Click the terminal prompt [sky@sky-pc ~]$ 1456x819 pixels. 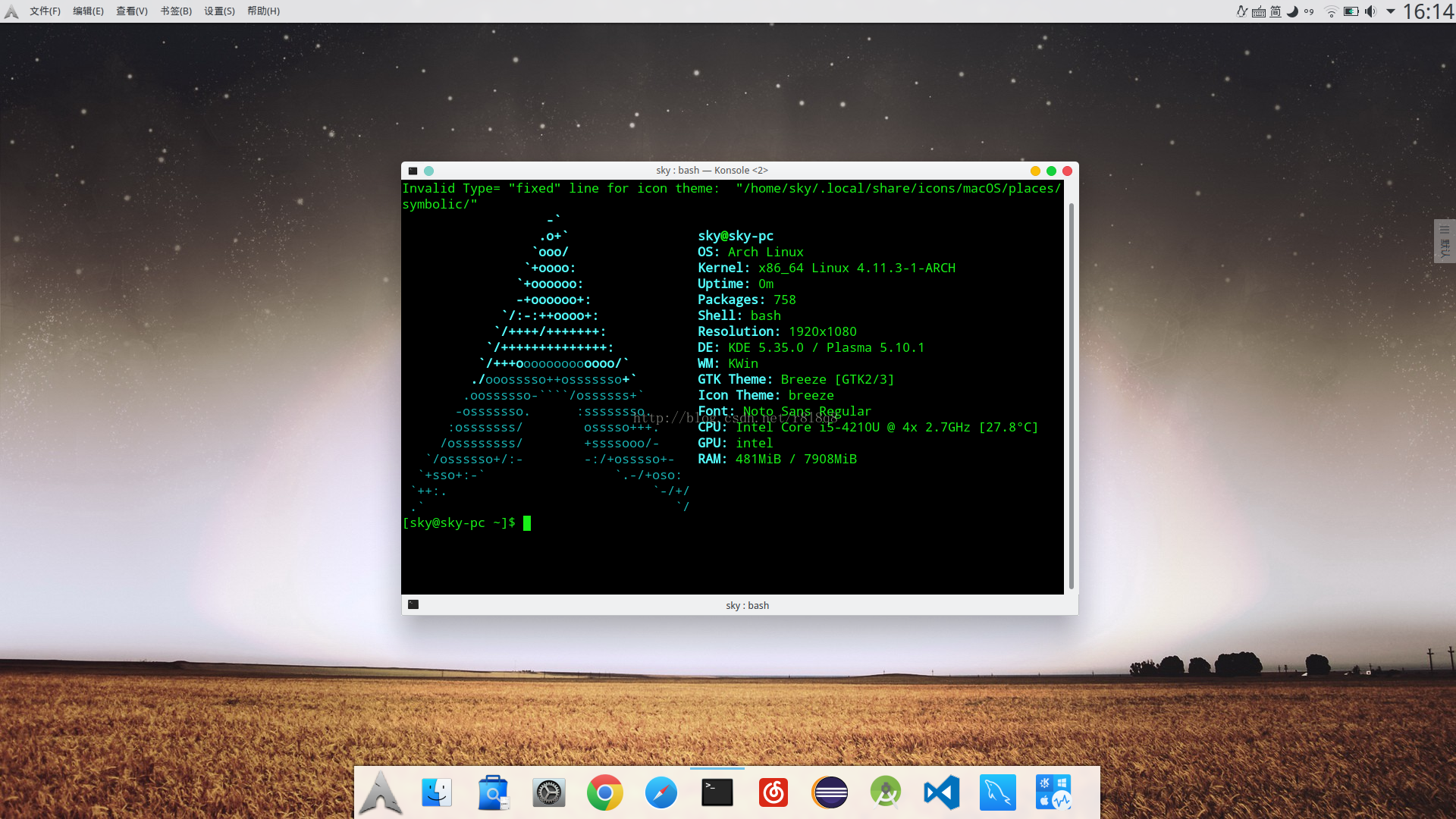tap(459, 523)
